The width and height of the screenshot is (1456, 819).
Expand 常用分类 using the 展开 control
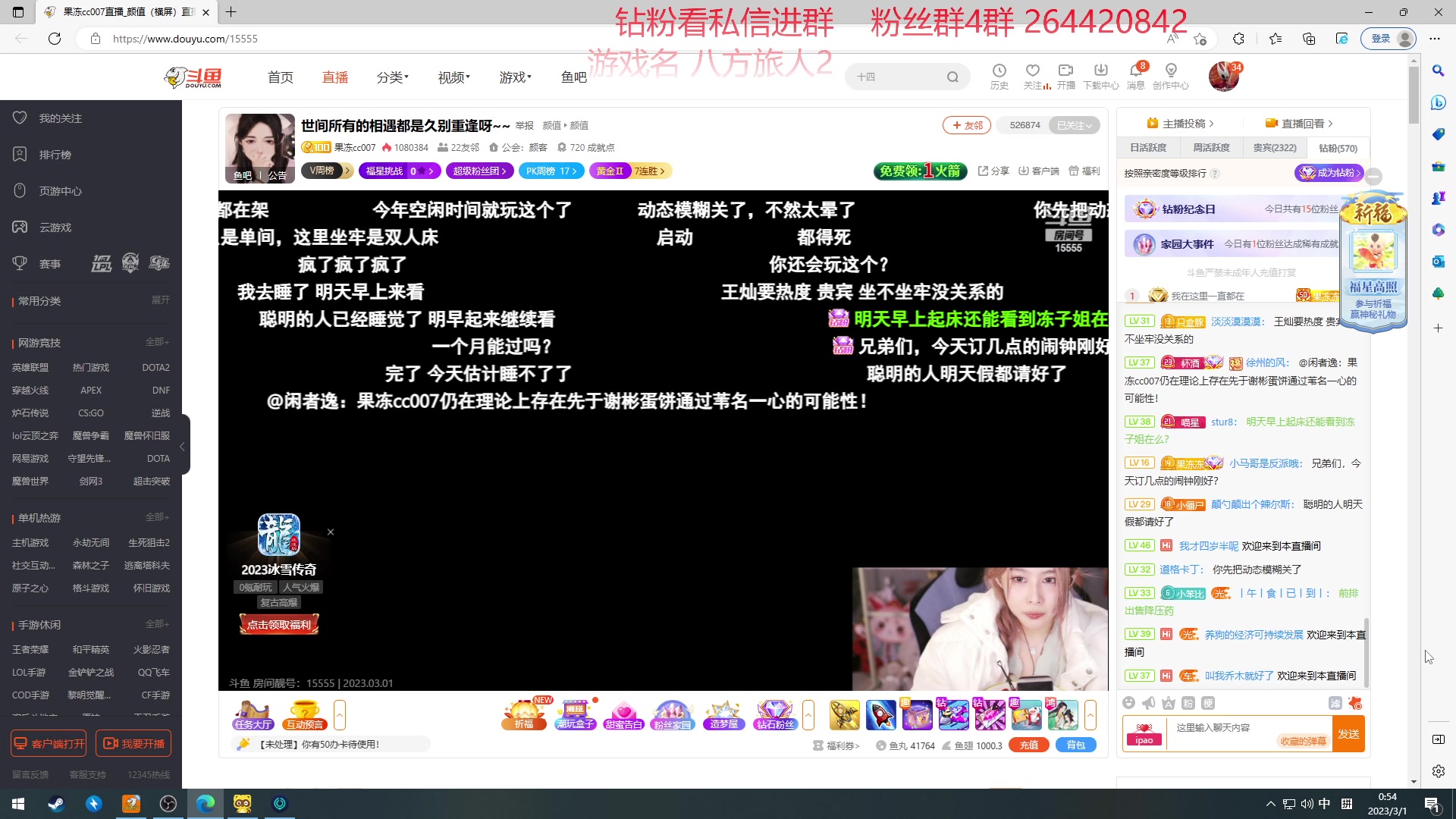pos(160,300)
